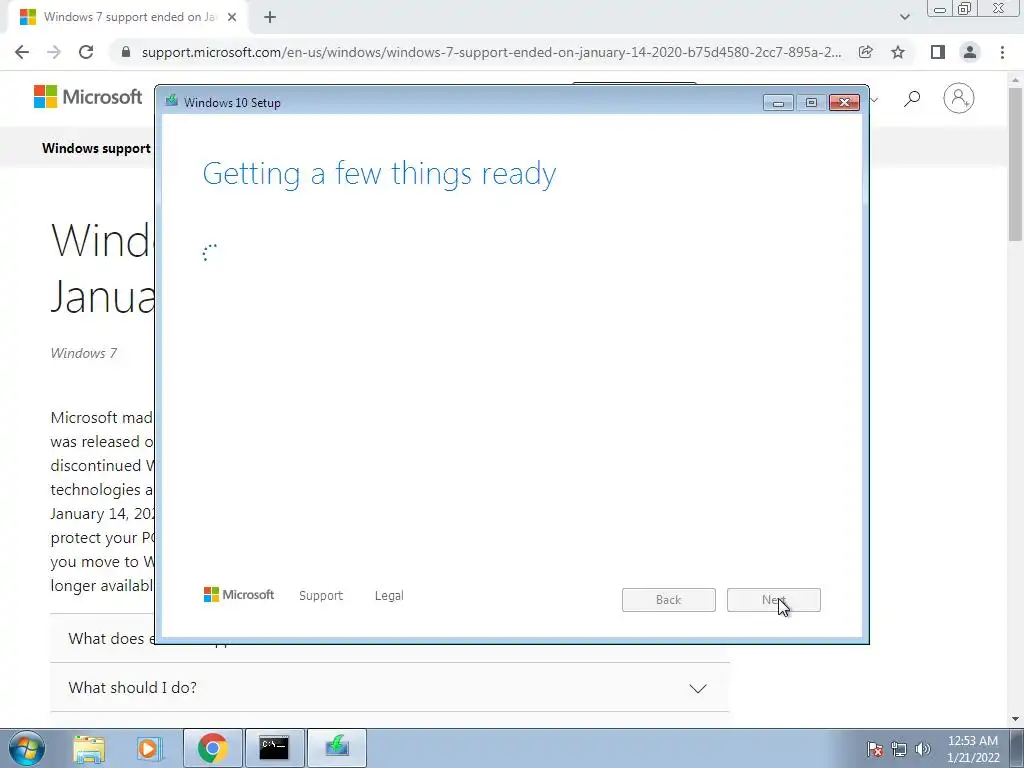This screenshot has width=1024, height=768.
Task: Open Chrome profile avatar
Action: click(x=970, y=52)
